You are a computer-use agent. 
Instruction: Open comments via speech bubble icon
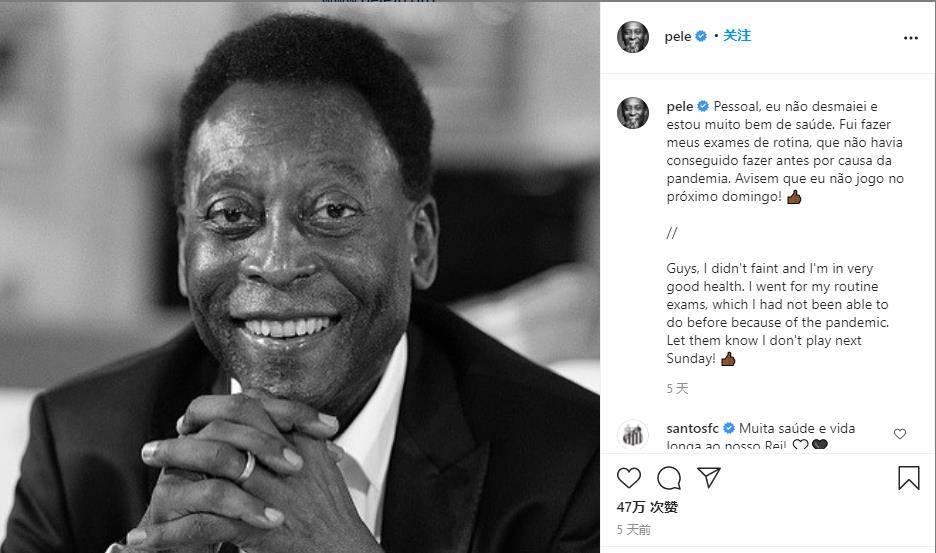[669, 478]
